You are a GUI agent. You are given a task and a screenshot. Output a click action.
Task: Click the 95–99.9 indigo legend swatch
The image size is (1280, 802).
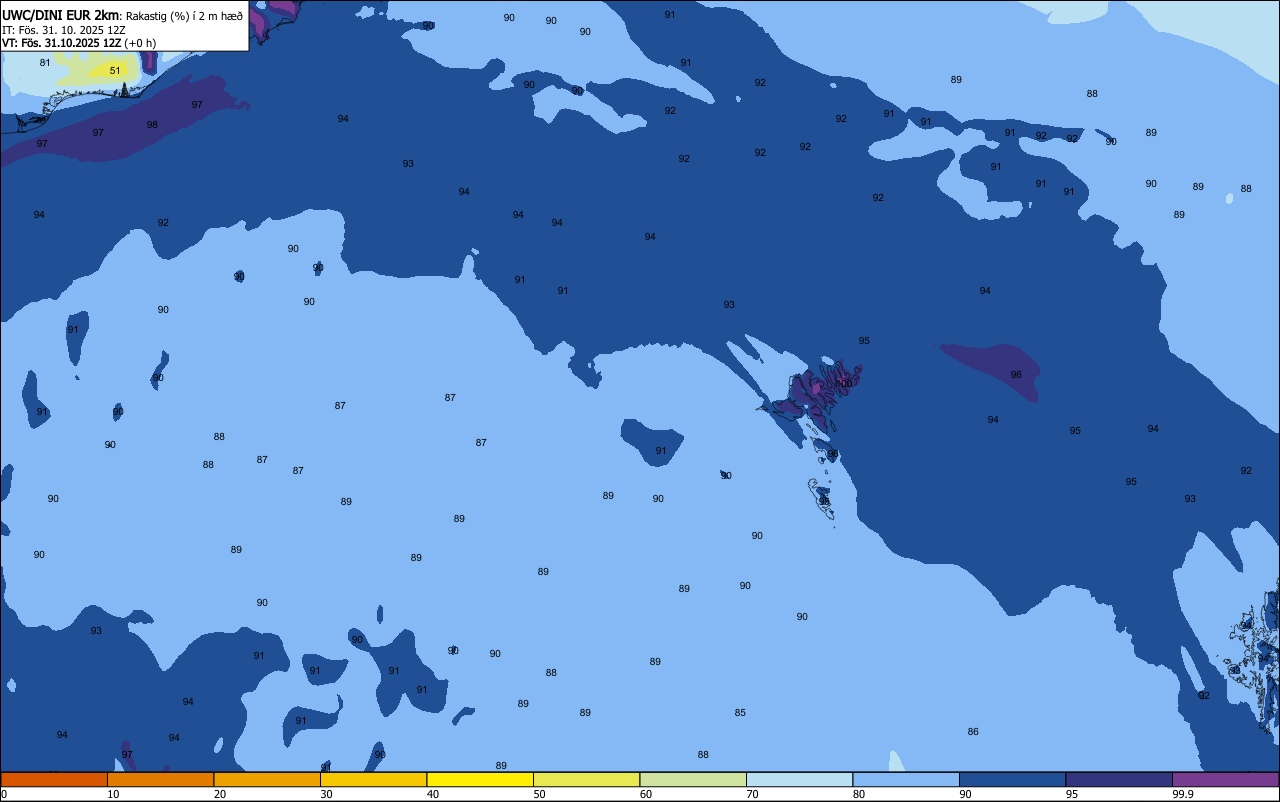(x=1119, y=779)
